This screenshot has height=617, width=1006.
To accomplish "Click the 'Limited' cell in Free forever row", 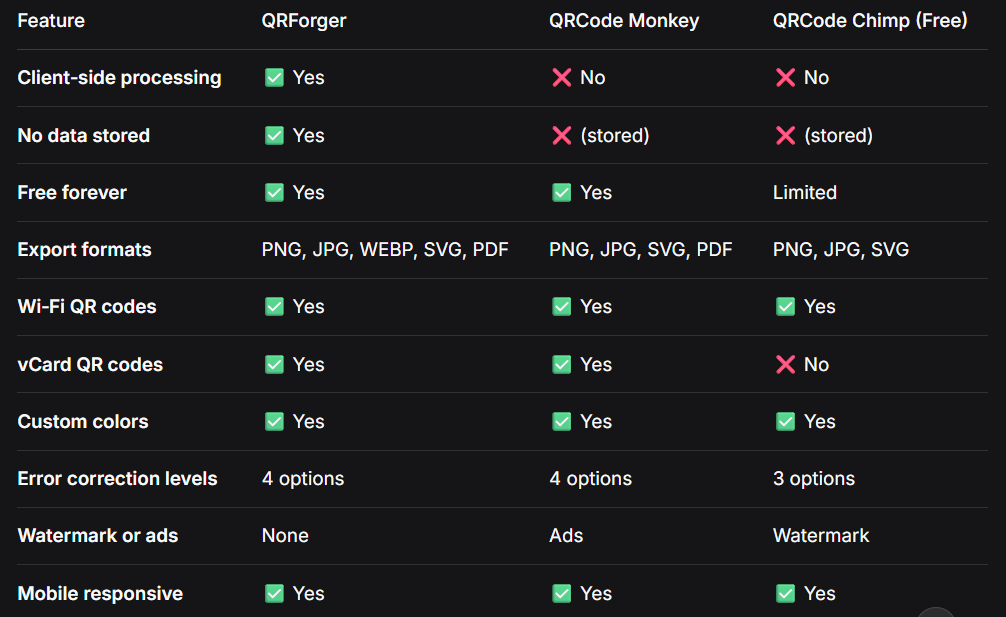I will (x=805, y=192).
